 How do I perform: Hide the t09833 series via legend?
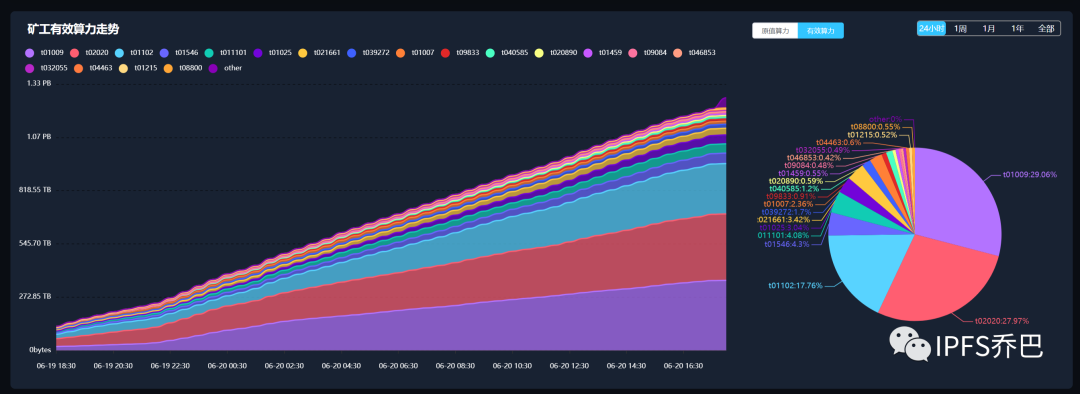(460, 52)
